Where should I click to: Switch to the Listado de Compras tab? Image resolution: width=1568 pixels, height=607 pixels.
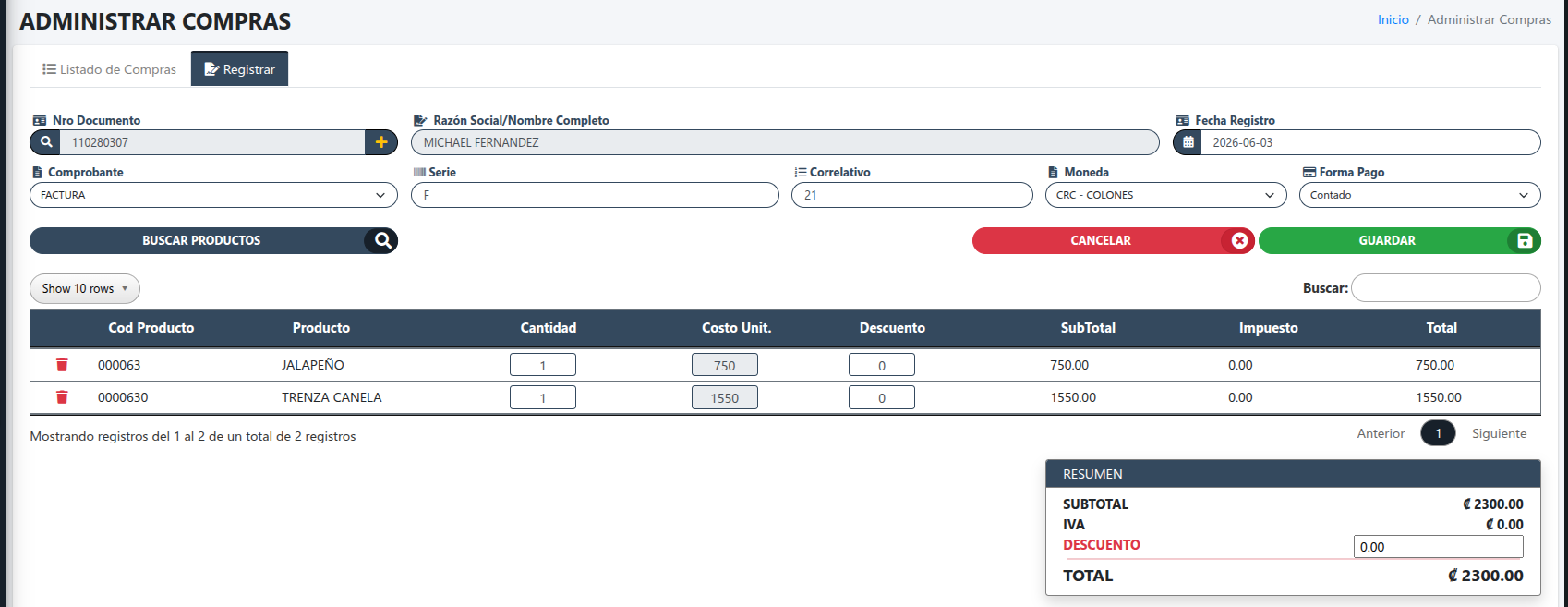(109, 69)
